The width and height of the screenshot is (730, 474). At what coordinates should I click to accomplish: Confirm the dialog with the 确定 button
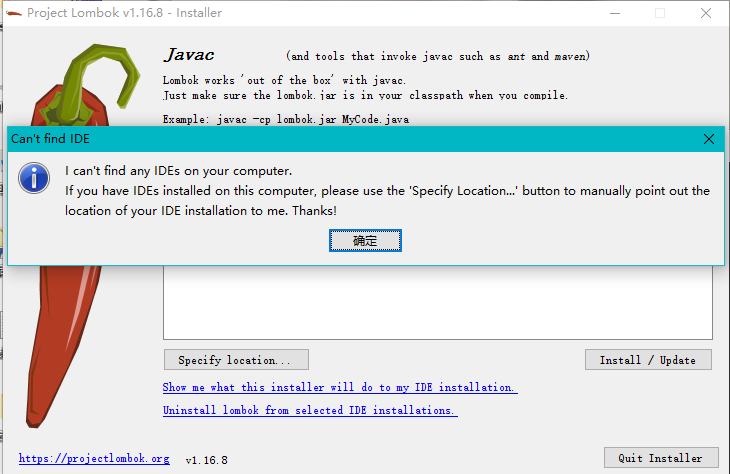365,240
